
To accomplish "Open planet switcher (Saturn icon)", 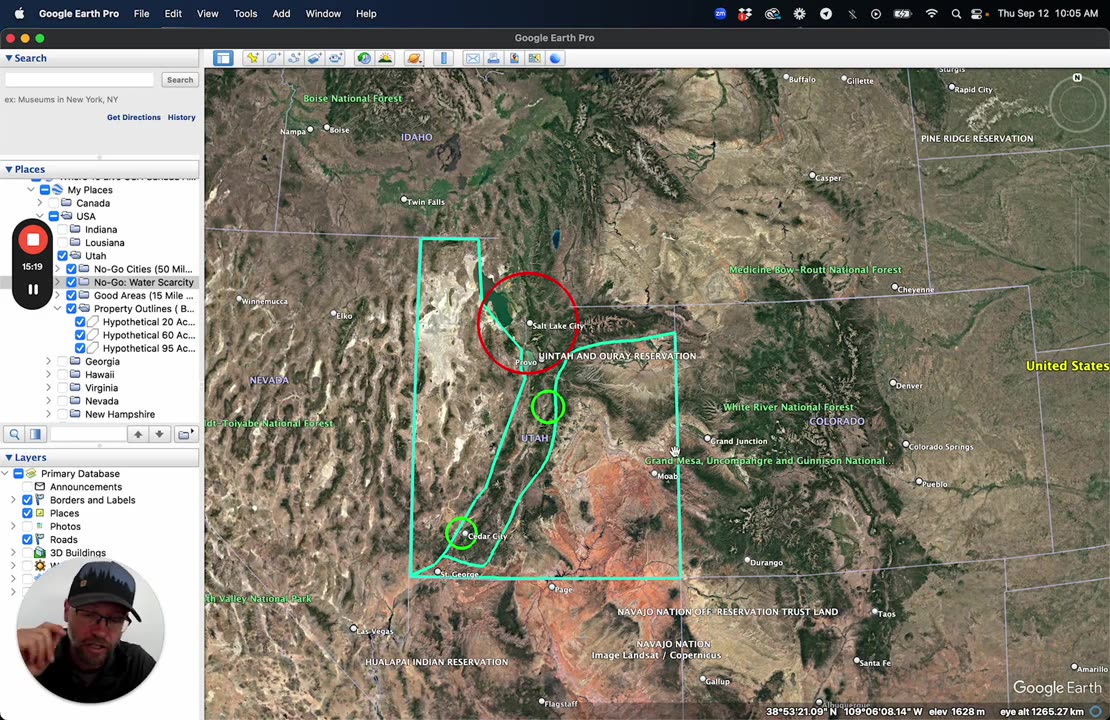I will point(414,58).
